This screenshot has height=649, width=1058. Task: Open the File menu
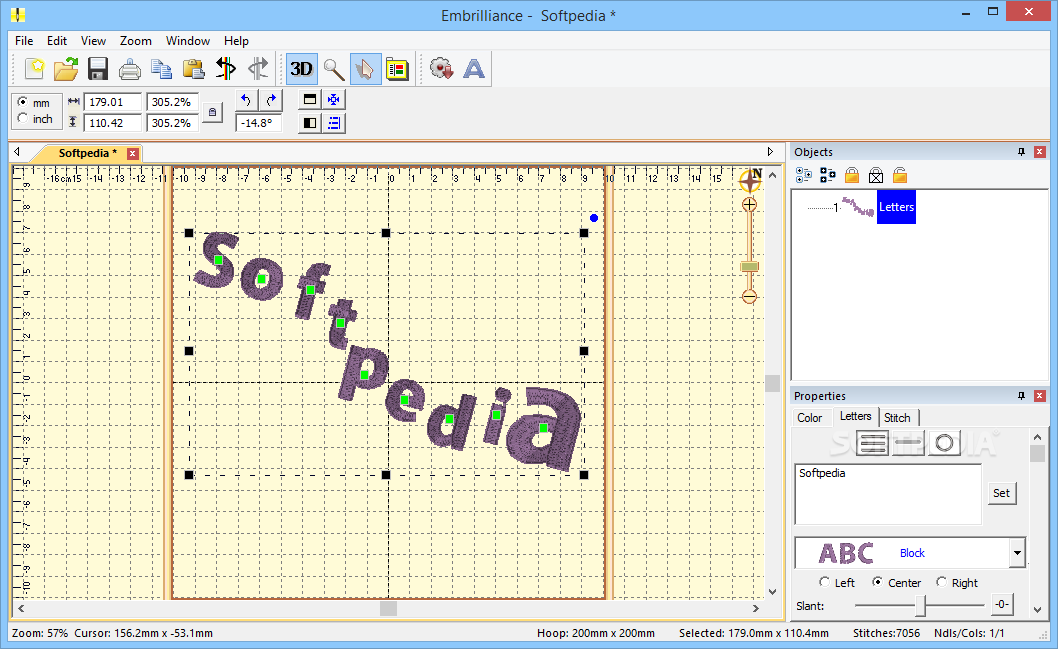point(24,40)
